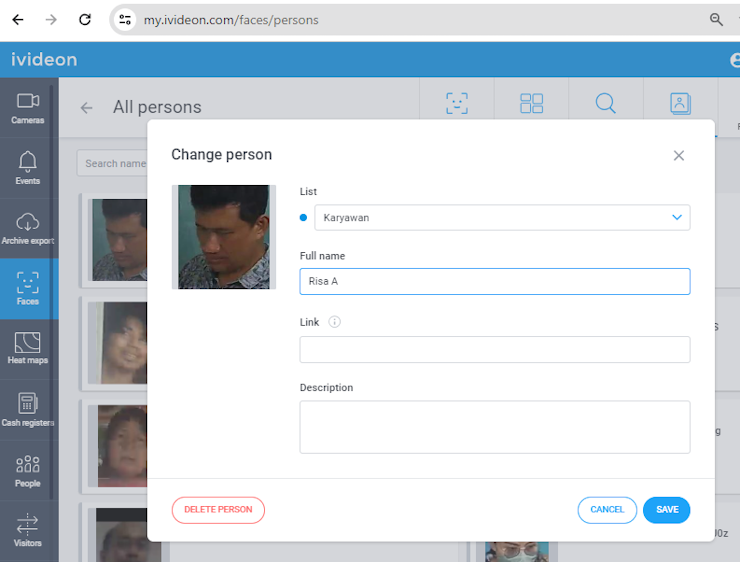Open People counting in sidebar
This screenshot has height=562, width=740.
click(x=27, y=470)
